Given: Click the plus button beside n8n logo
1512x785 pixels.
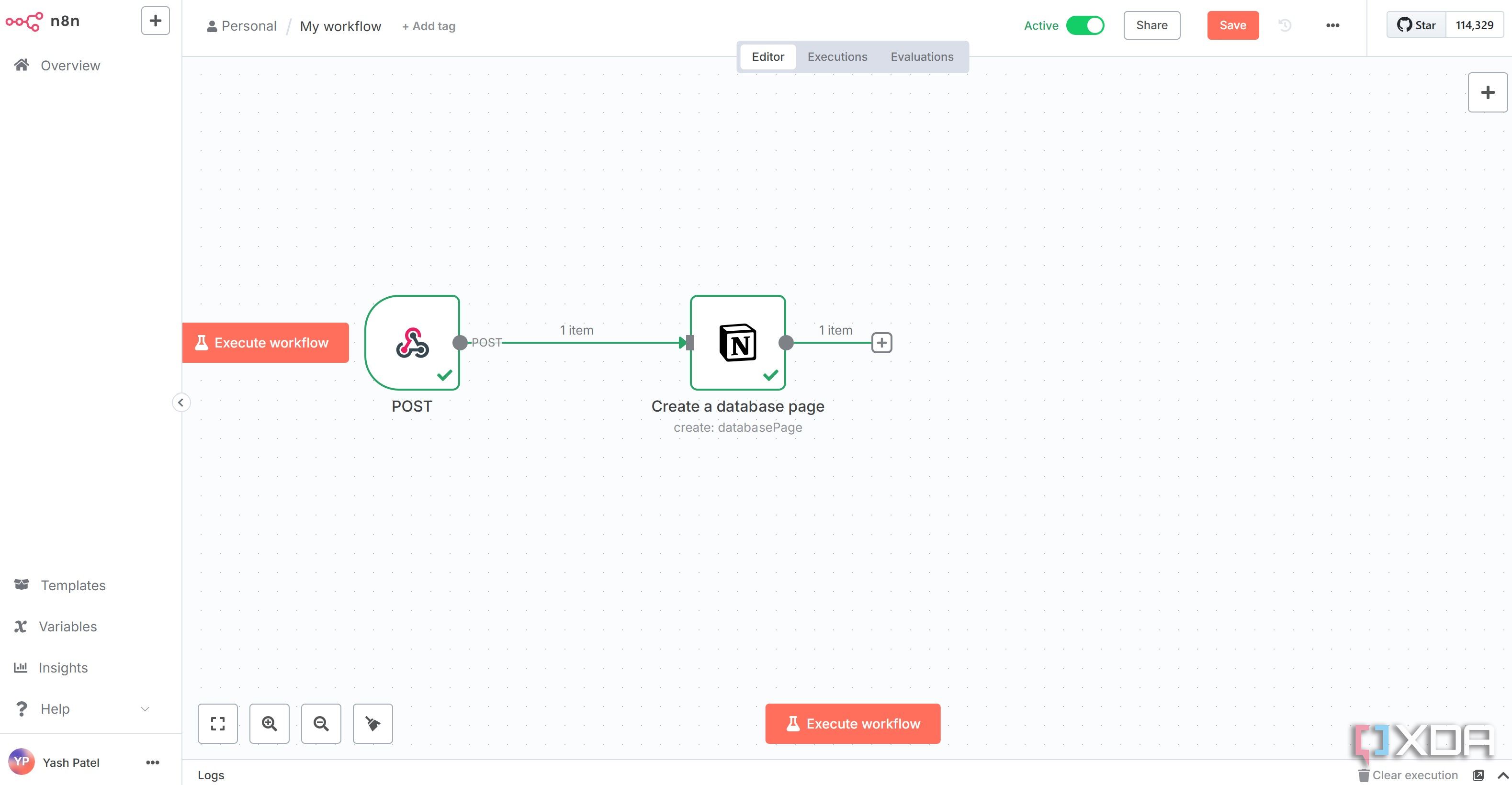Looking at the screenshot, I should 156,21.
